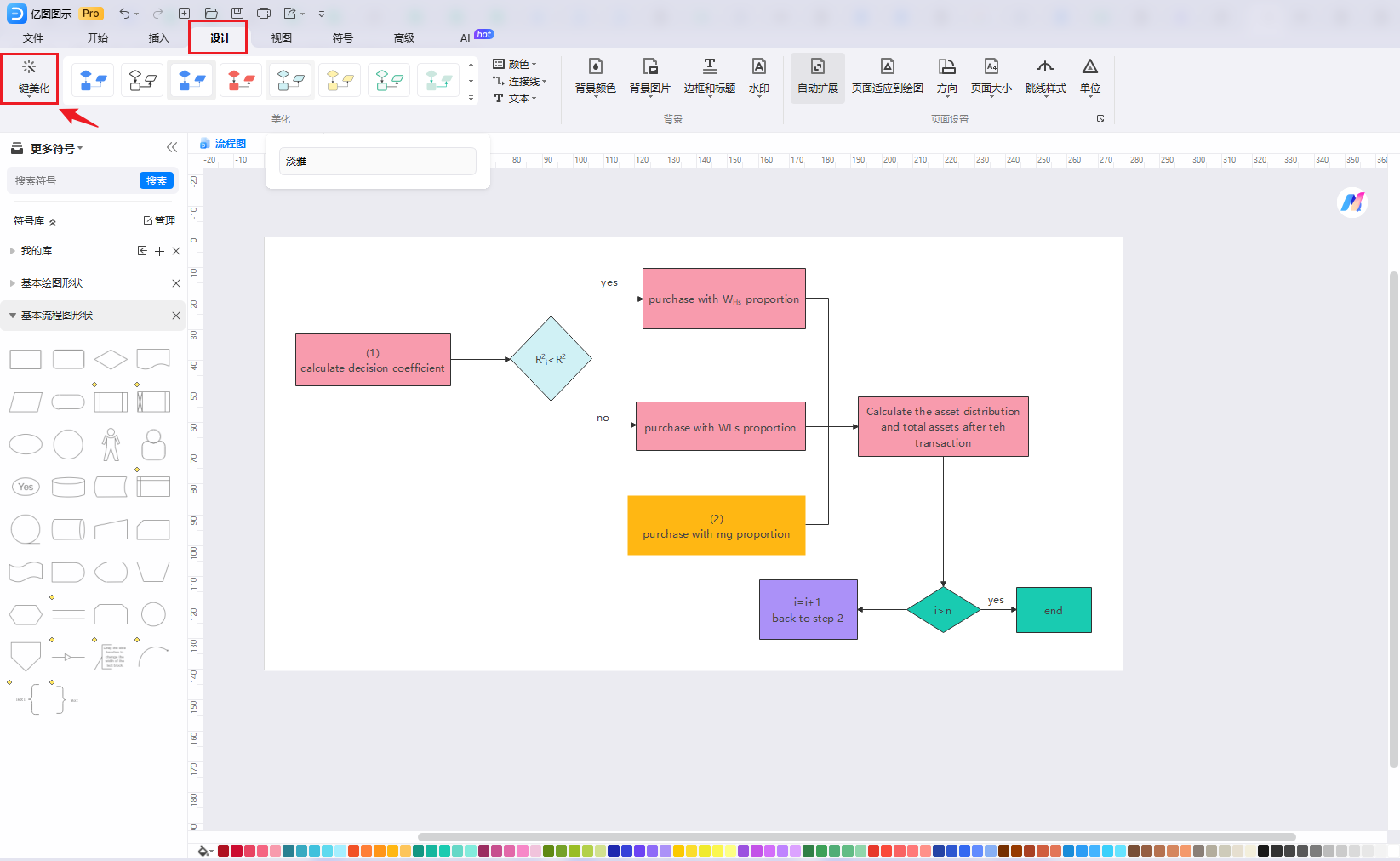The height and width of the screenshot is (861, 1400).
Task: Collapse the symbol library panel
Action: 172,147
